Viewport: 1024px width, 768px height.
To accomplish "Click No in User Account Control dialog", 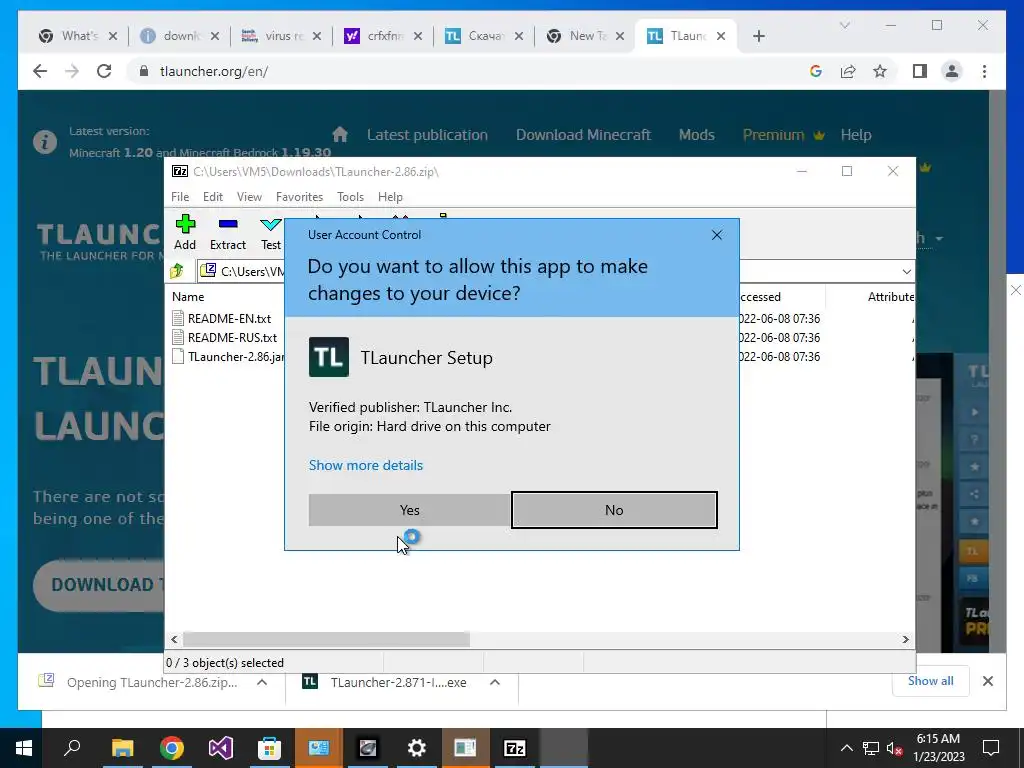I will 614,510.
